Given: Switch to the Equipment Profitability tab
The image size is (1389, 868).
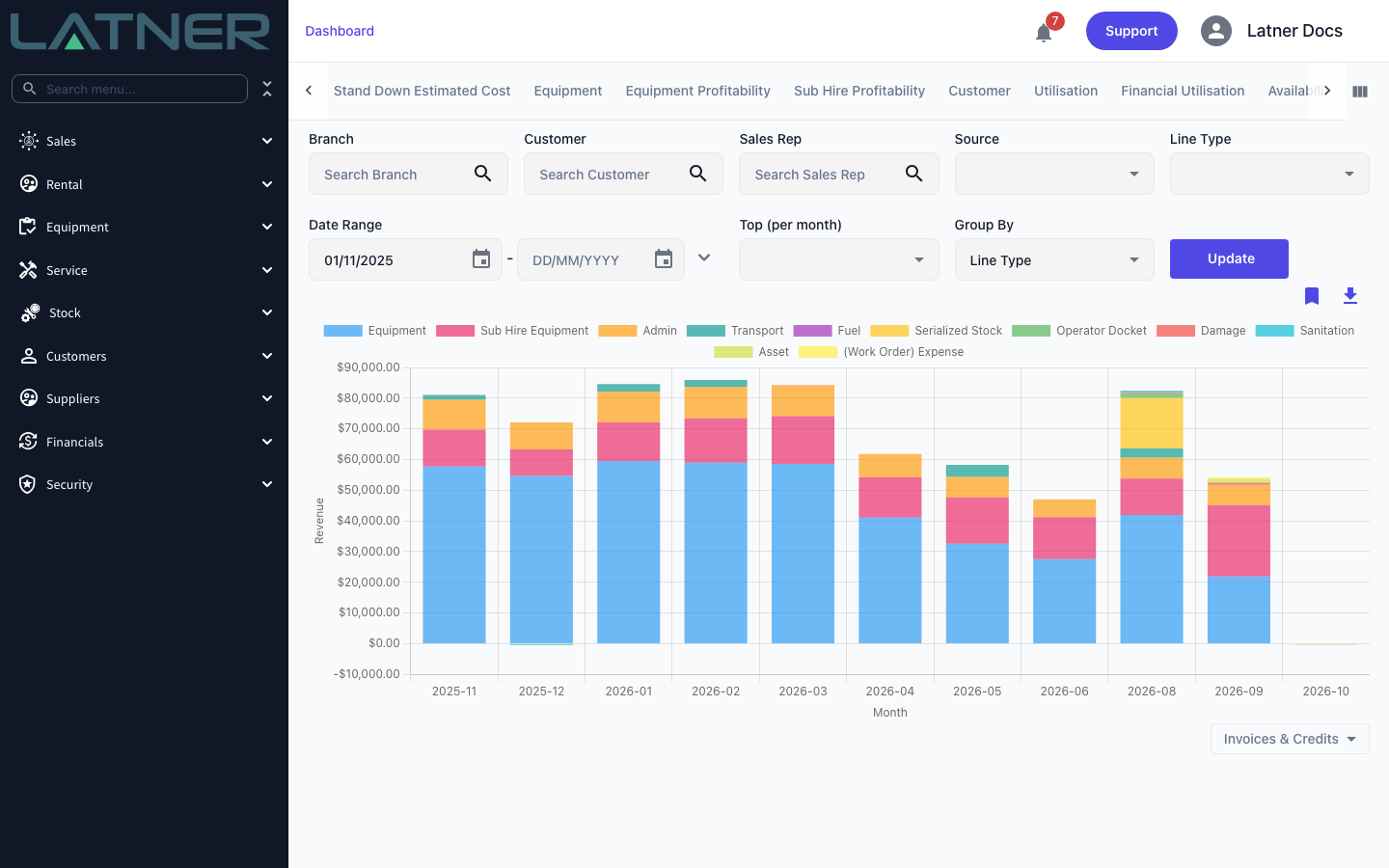Looking at the screenshot, I should pyautogui.click(x=697, y=91).
